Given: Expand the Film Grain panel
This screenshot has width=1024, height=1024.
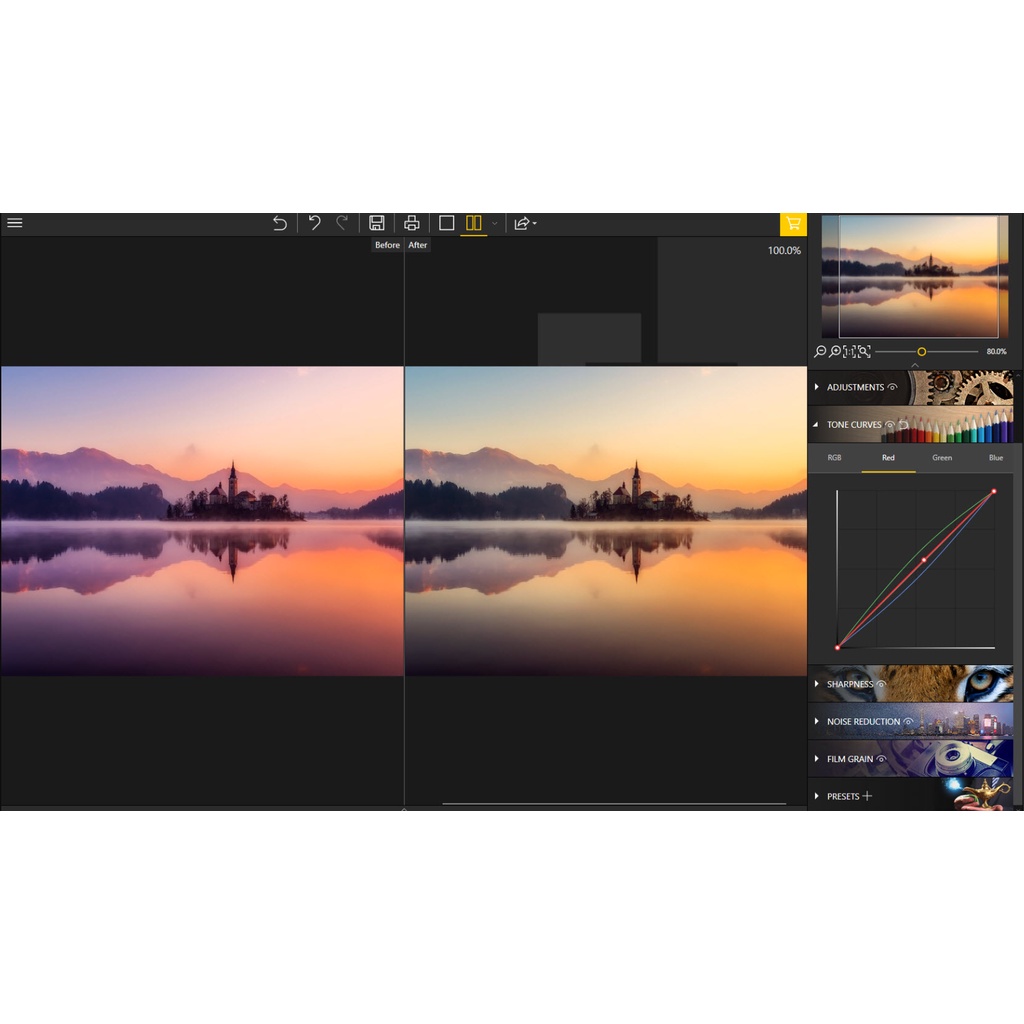Looking at the screenshot, I should tap(817, 759).
